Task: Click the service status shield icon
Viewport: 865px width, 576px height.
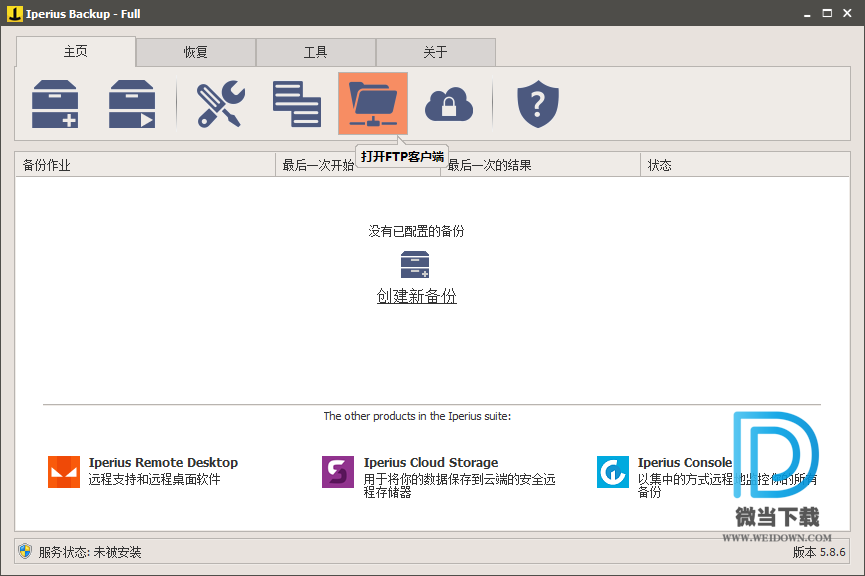Action: 25,551
